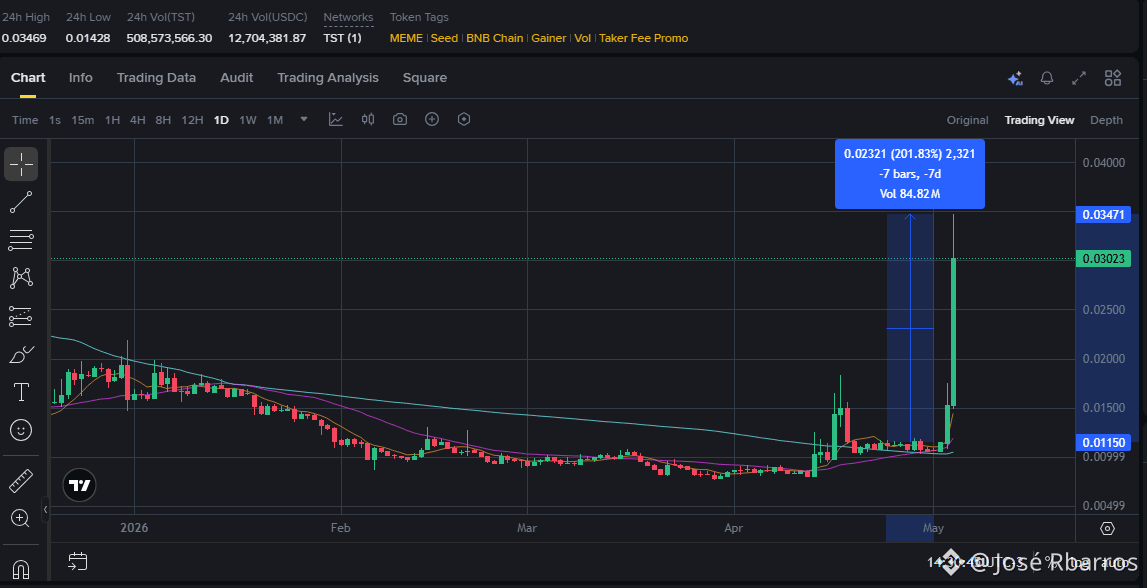Take a chart snapshot with camera
The image size is (1147, 588).
399,119
